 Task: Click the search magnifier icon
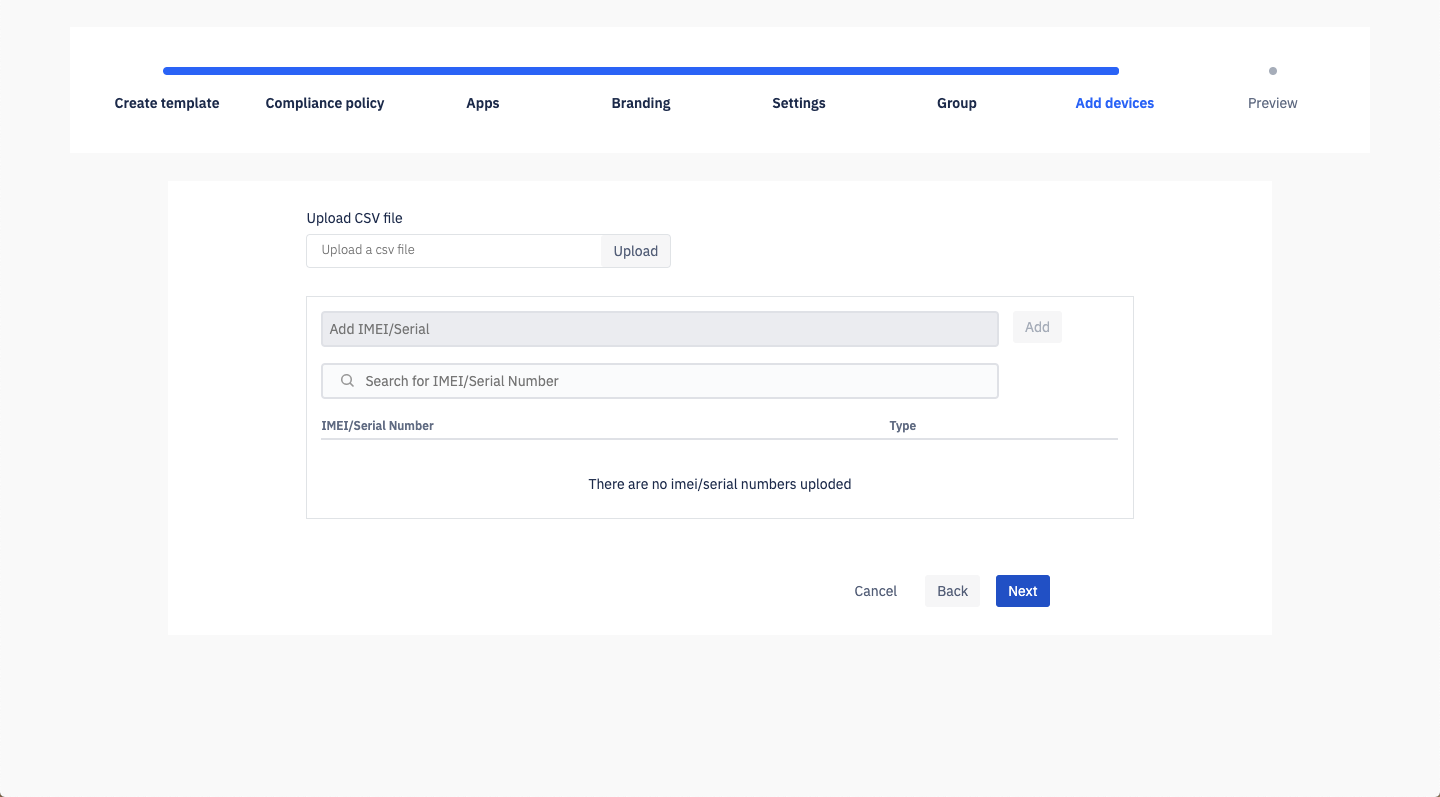pos(347,381)
